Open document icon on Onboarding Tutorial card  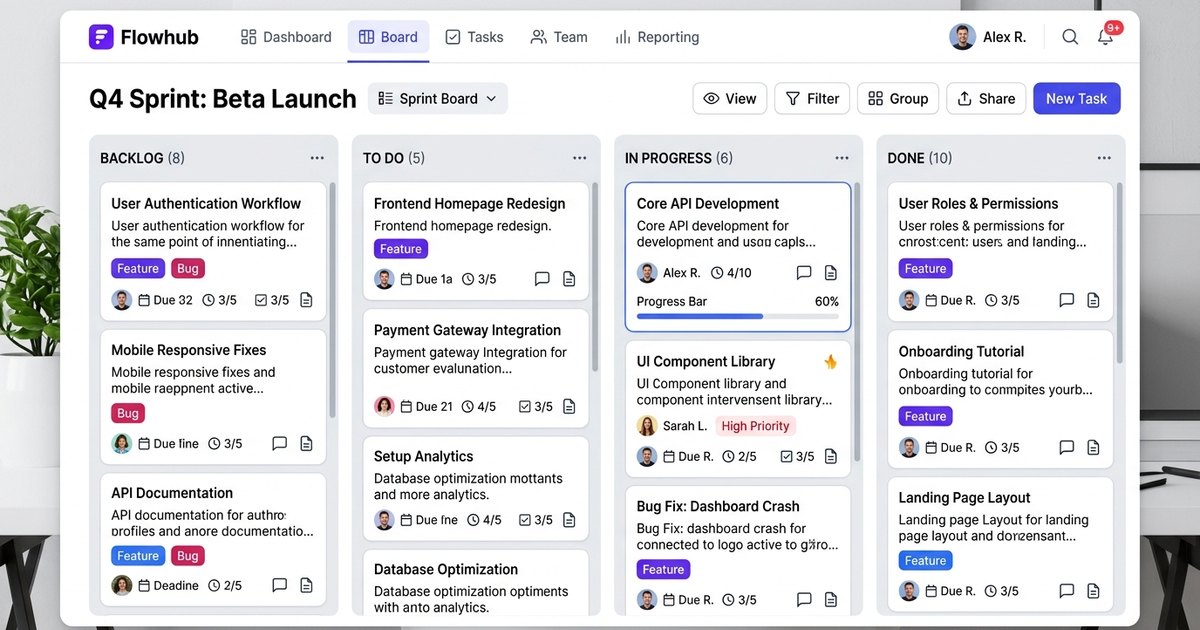click(1094, 448)
